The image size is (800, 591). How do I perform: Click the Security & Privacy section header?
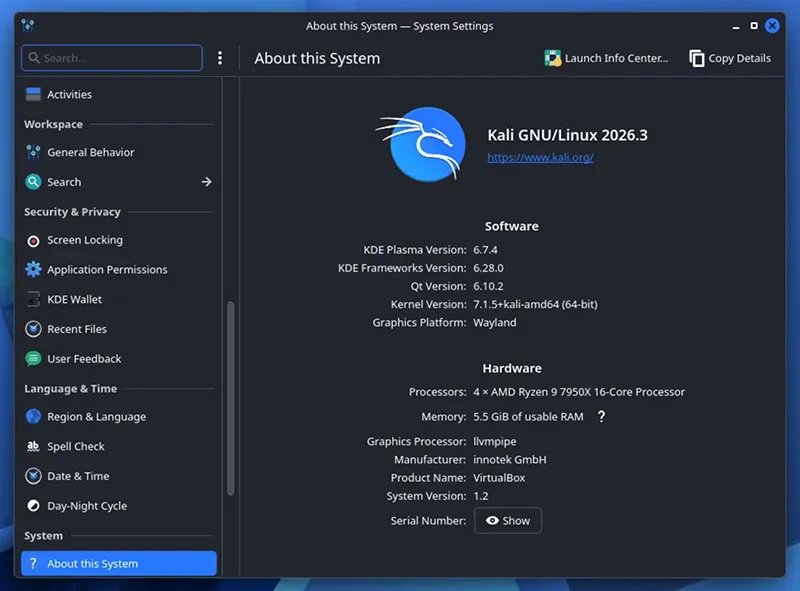(72, 212)
